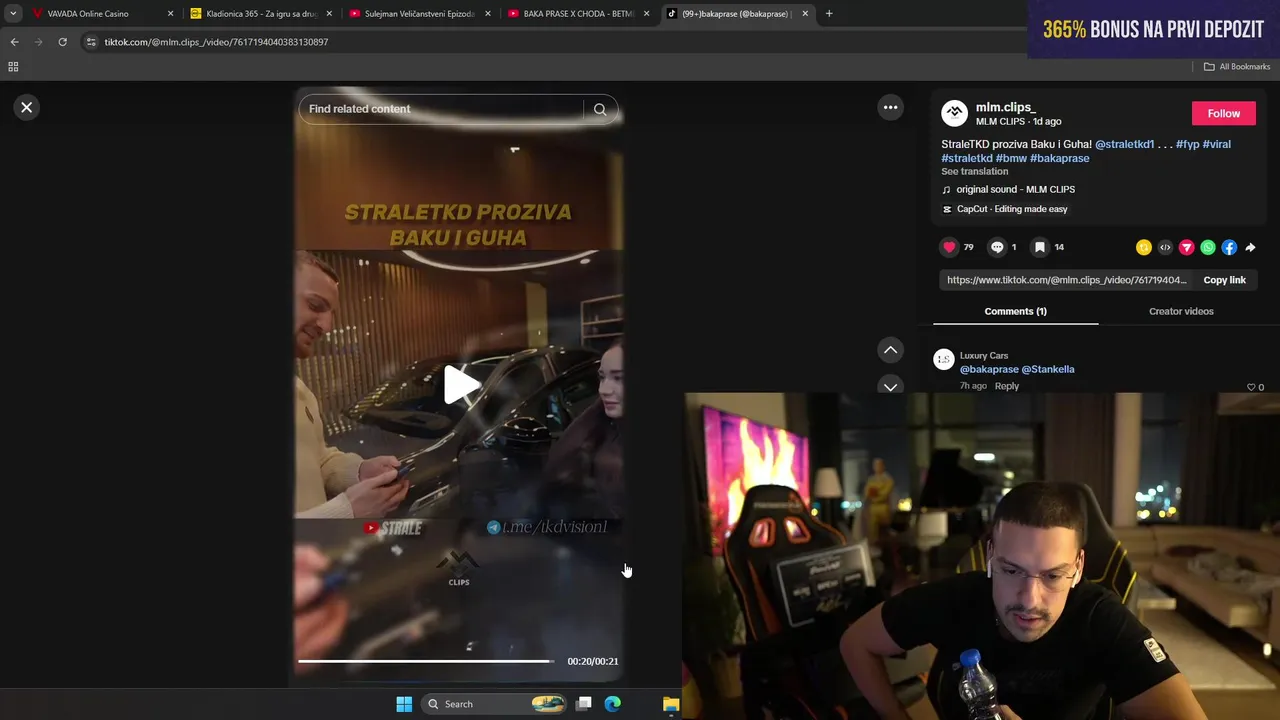Click the Find related content field
Viewport: 1280px width, 720px height.
(x=443, y=109)
